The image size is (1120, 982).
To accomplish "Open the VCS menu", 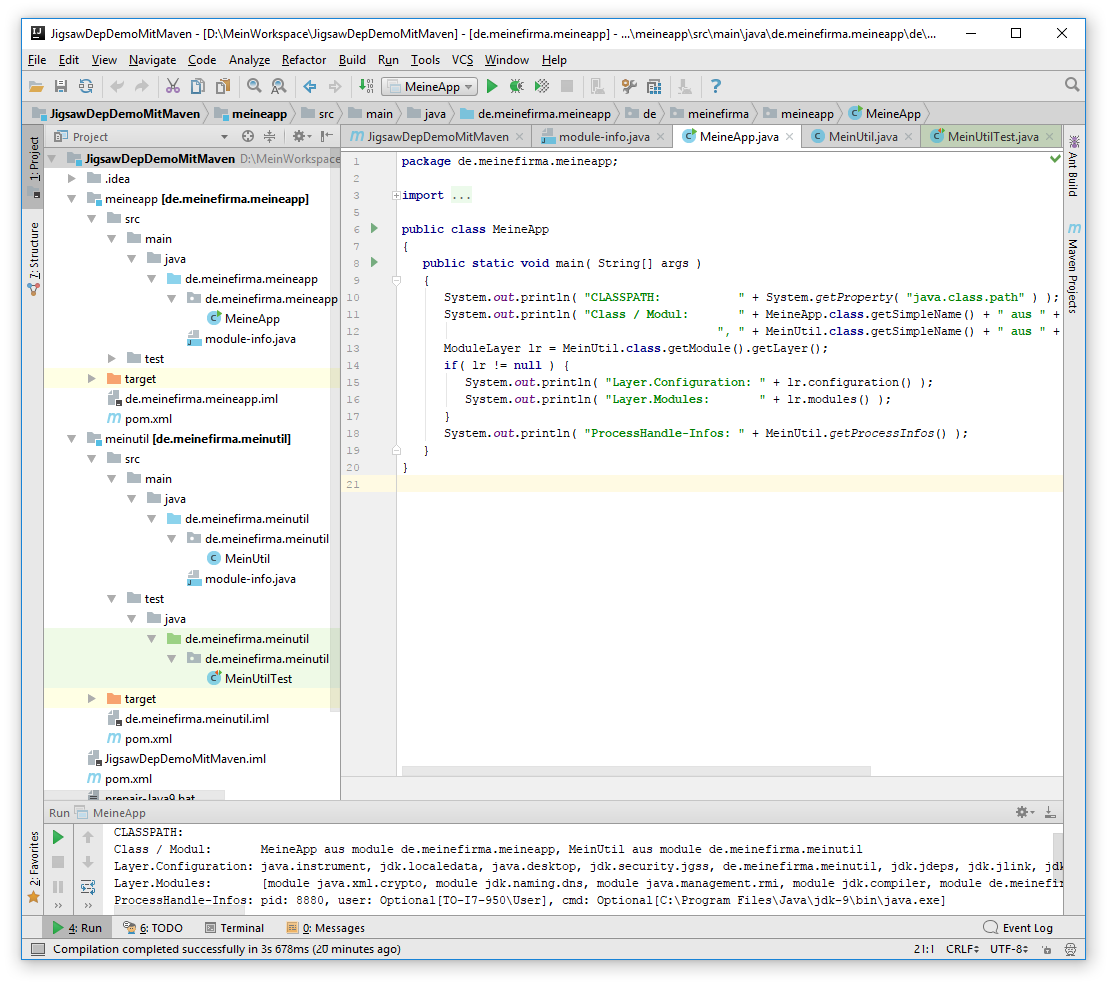I will pos(462,60).
